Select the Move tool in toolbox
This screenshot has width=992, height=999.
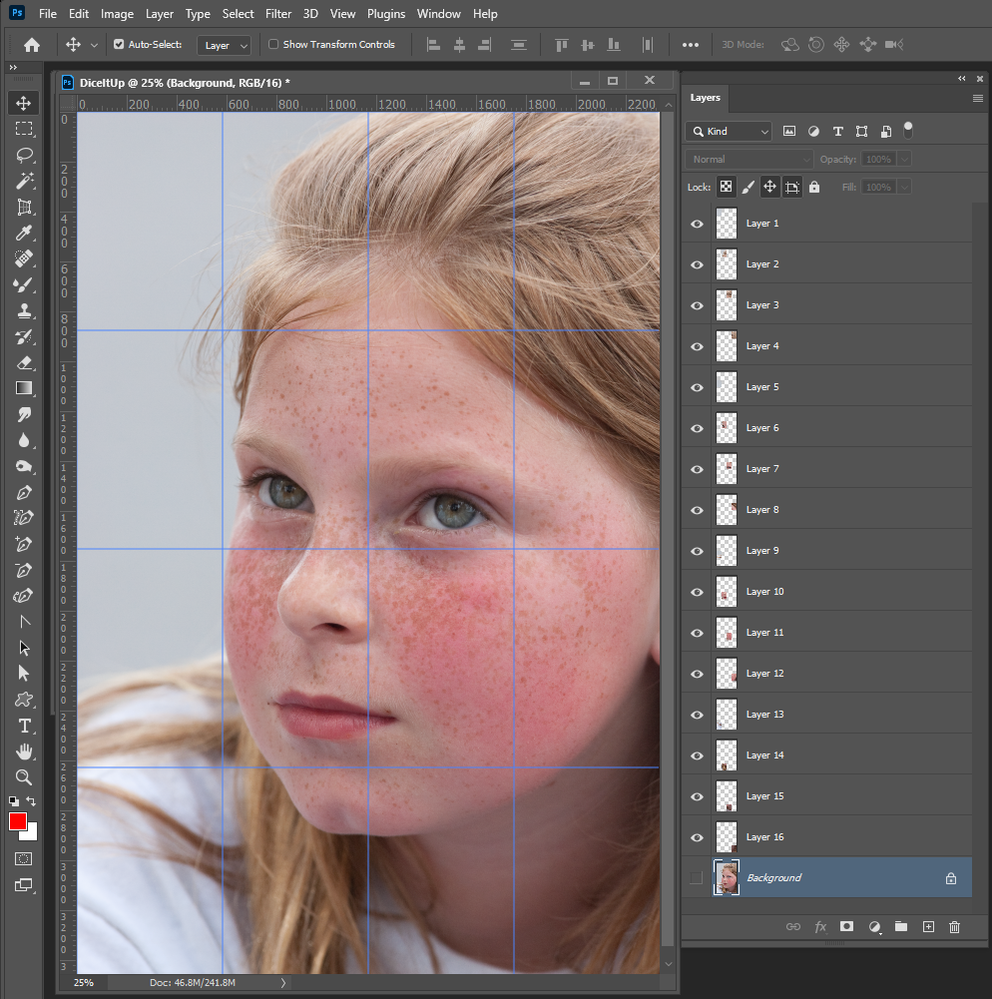click(x=24, y=103)
